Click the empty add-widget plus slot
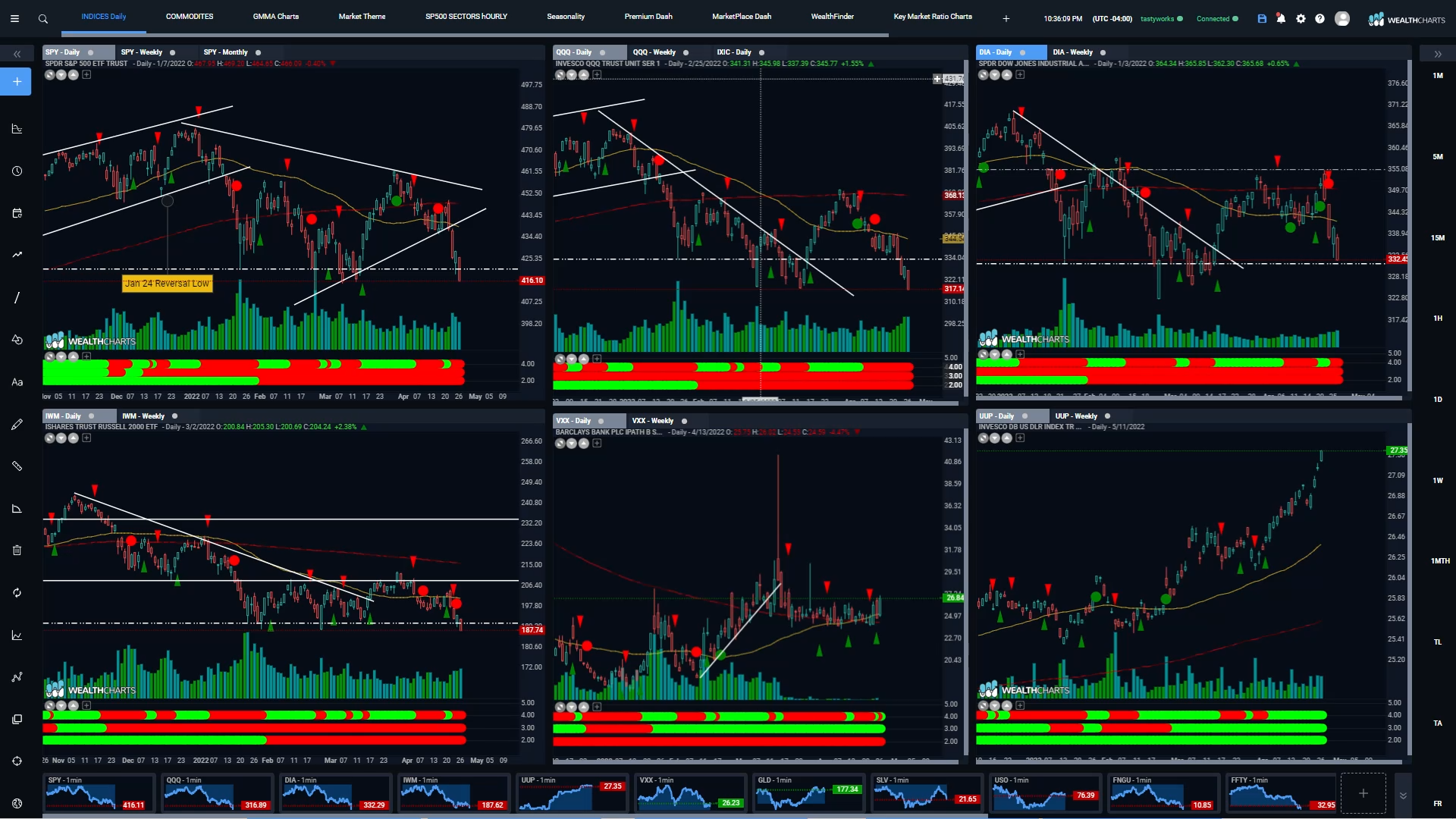The image size is (1456, 819). click(x=1363, y=793)
